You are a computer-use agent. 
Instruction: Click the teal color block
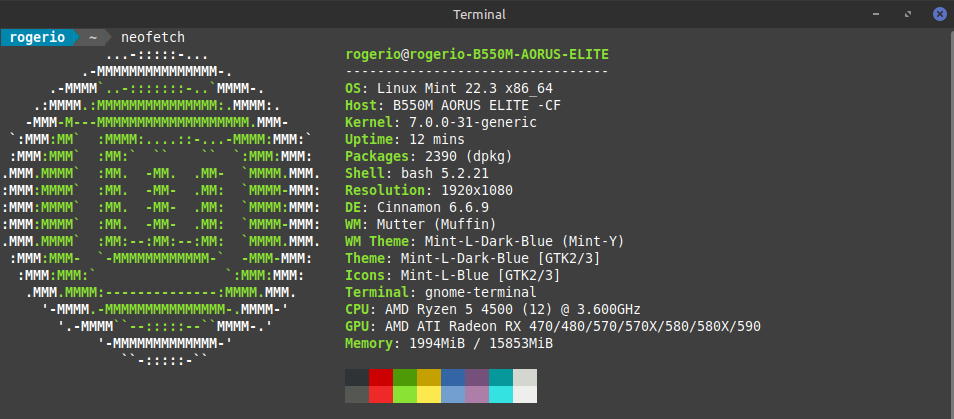tap(501, 378)
